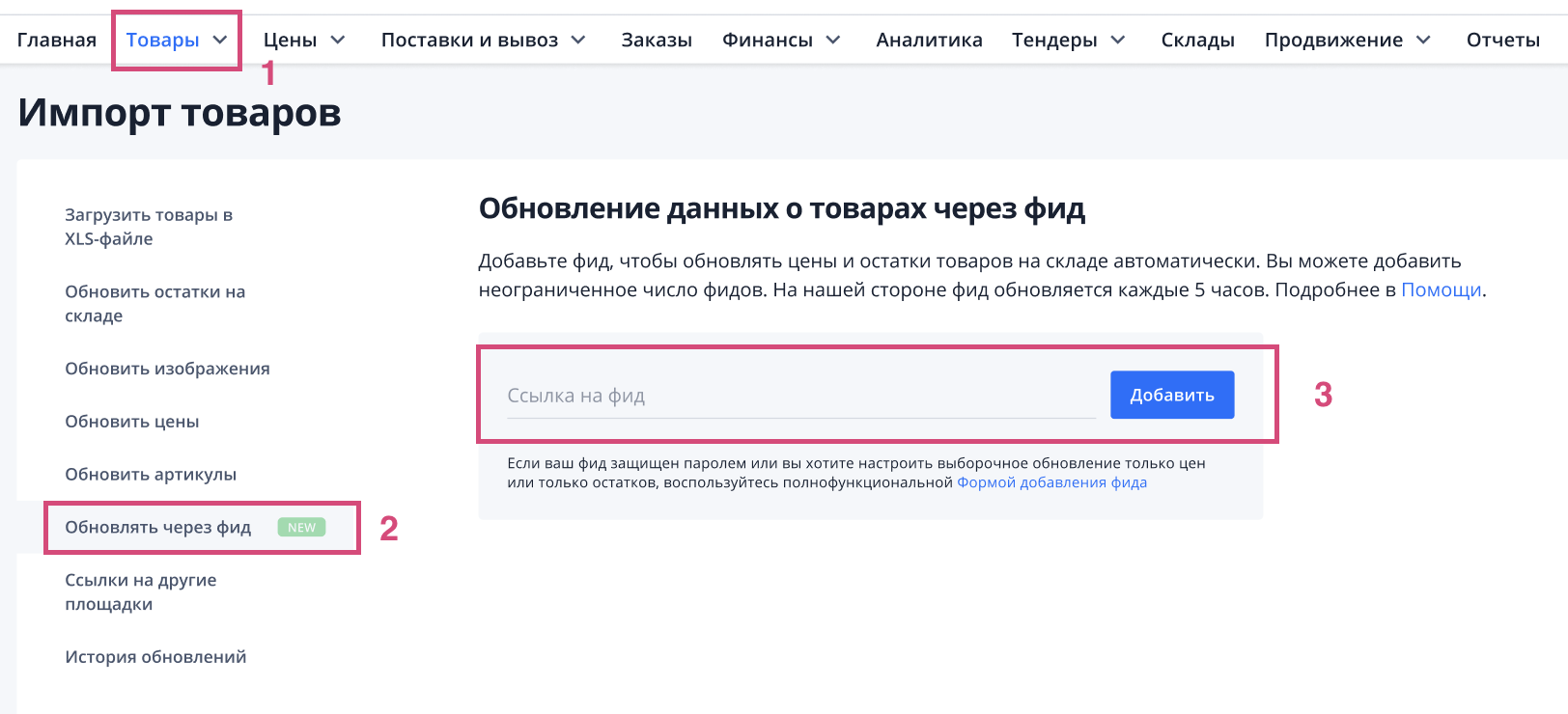Open Обновить артикулы page
This screenshot has width=1568, height=714.
tap(153, 474)
